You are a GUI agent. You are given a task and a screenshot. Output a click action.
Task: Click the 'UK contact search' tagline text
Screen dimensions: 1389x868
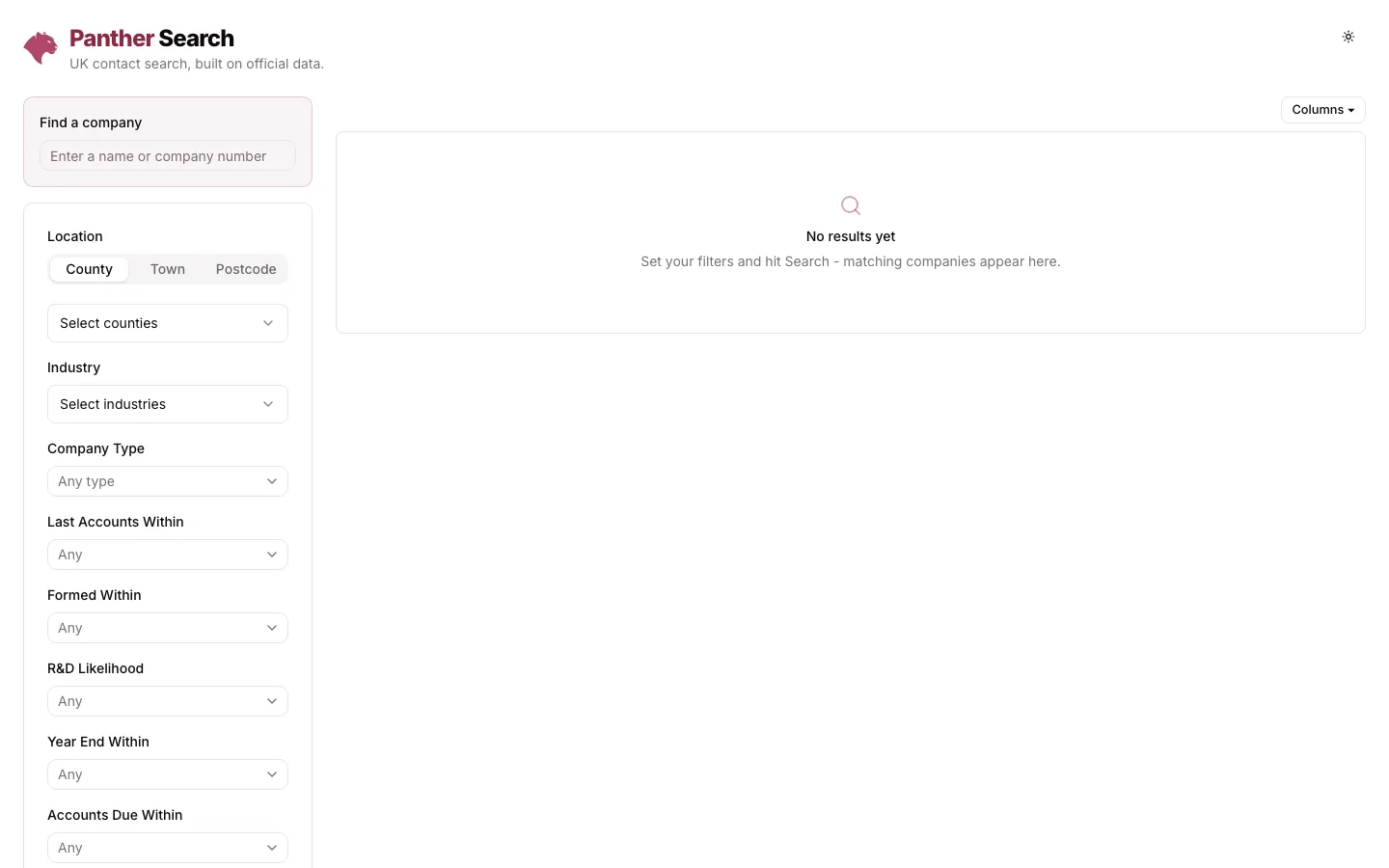(x=197, y=64)
